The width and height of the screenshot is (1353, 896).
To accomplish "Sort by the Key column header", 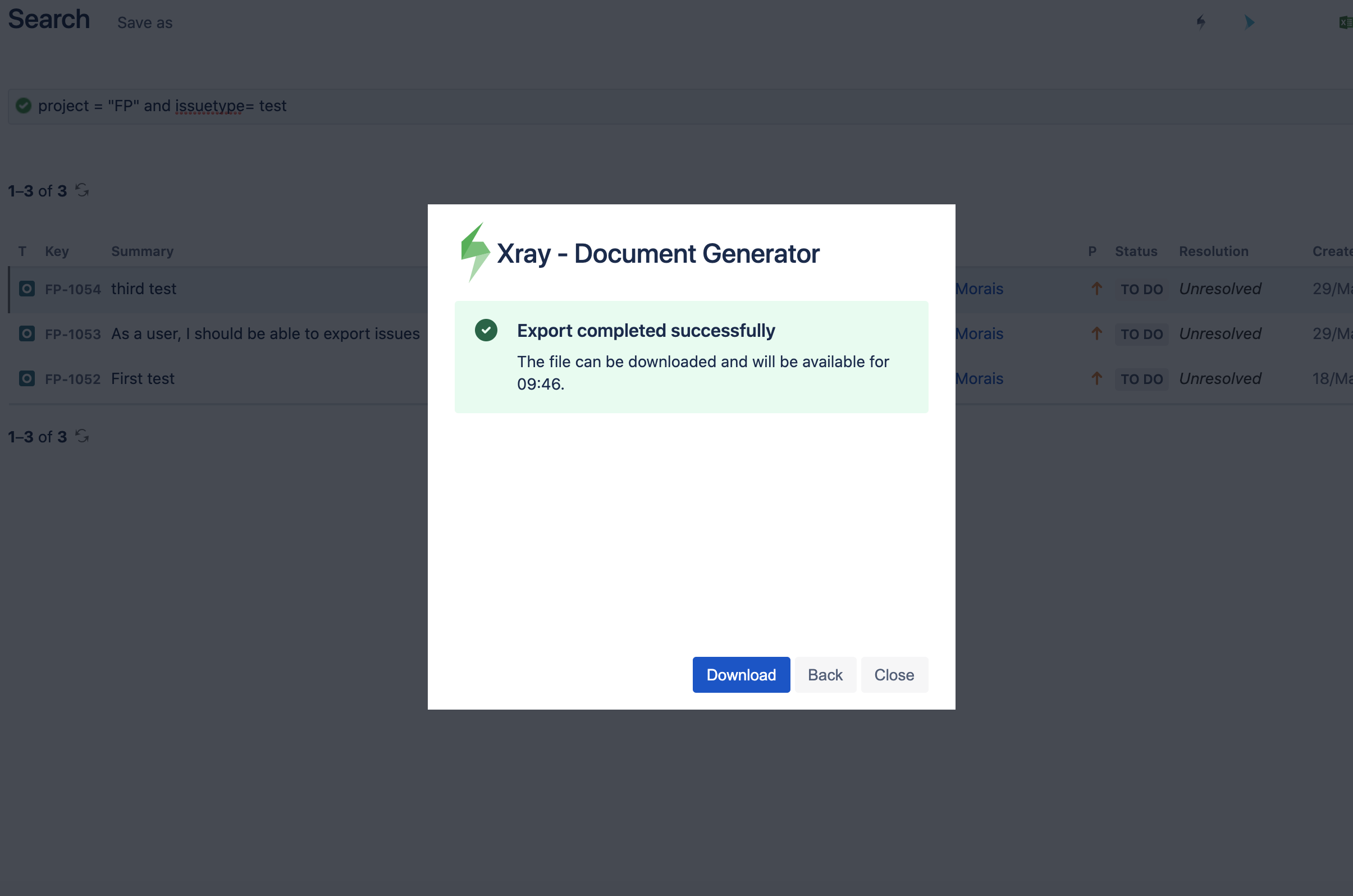I will click(57, 252).
